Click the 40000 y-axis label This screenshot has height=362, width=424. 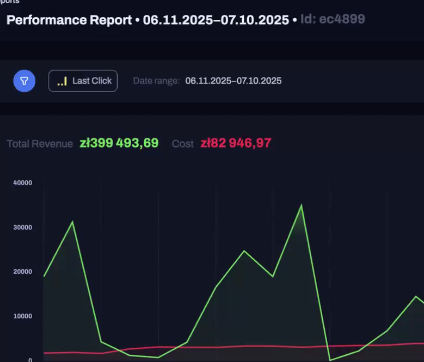click(x=23, y=183)
